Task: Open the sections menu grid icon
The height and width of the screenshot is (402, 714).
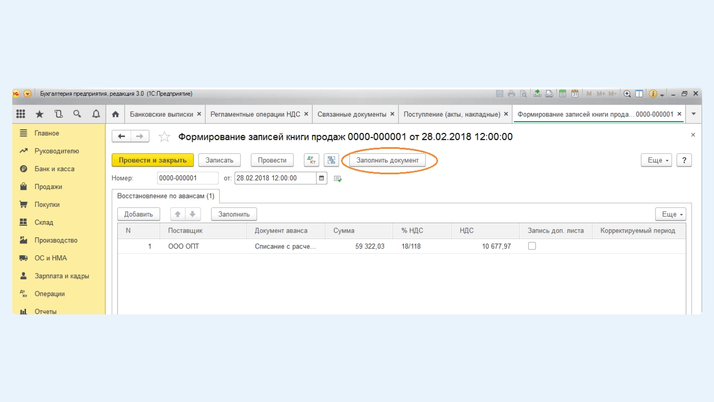Action: pos(21,114)
